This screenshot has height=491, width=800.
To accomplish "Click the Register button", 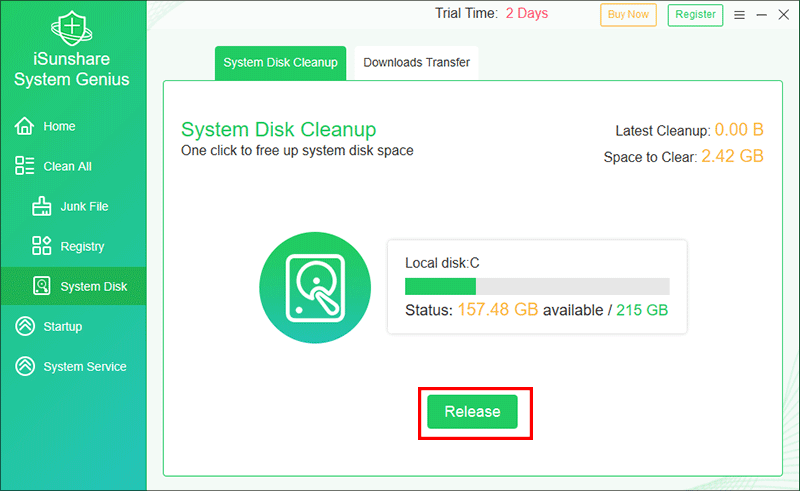I will click(695, 14).
